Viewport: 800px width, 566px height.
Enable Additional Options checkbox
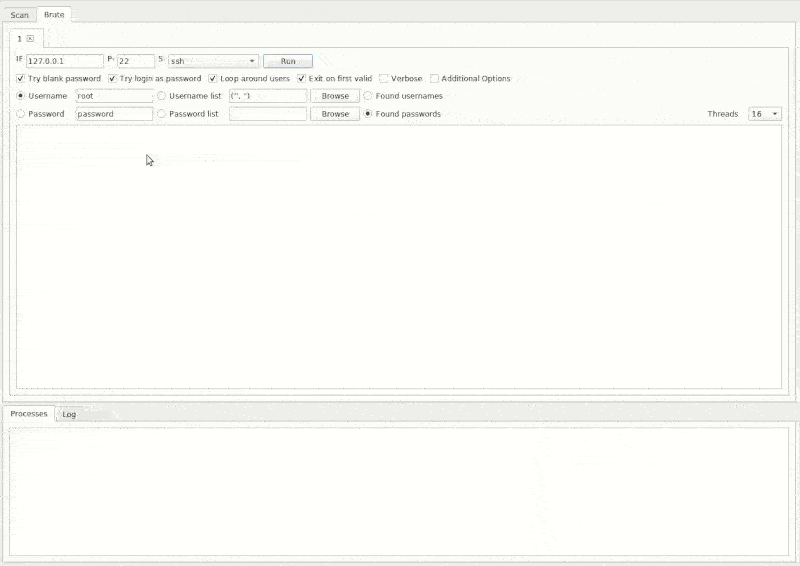pyautogui.click(x=434, y=78)
